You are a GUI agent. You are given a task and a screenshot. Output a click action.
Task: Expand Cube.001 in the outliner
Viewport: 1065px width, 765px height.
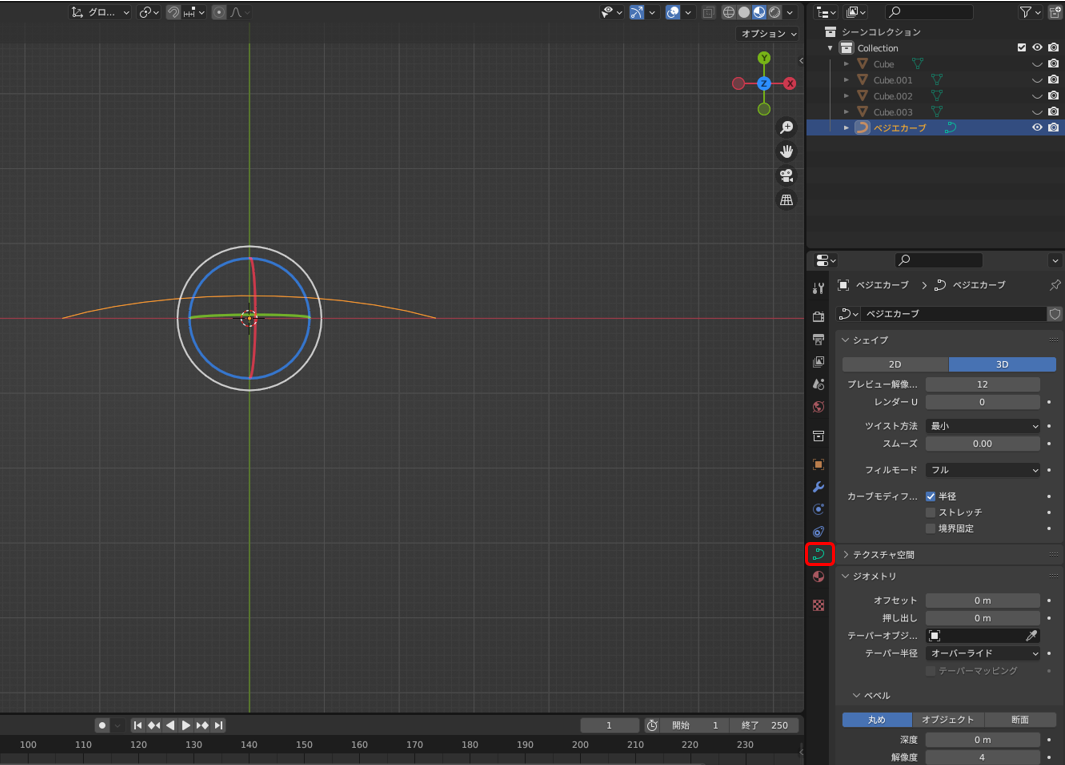[x=846, y=80]
